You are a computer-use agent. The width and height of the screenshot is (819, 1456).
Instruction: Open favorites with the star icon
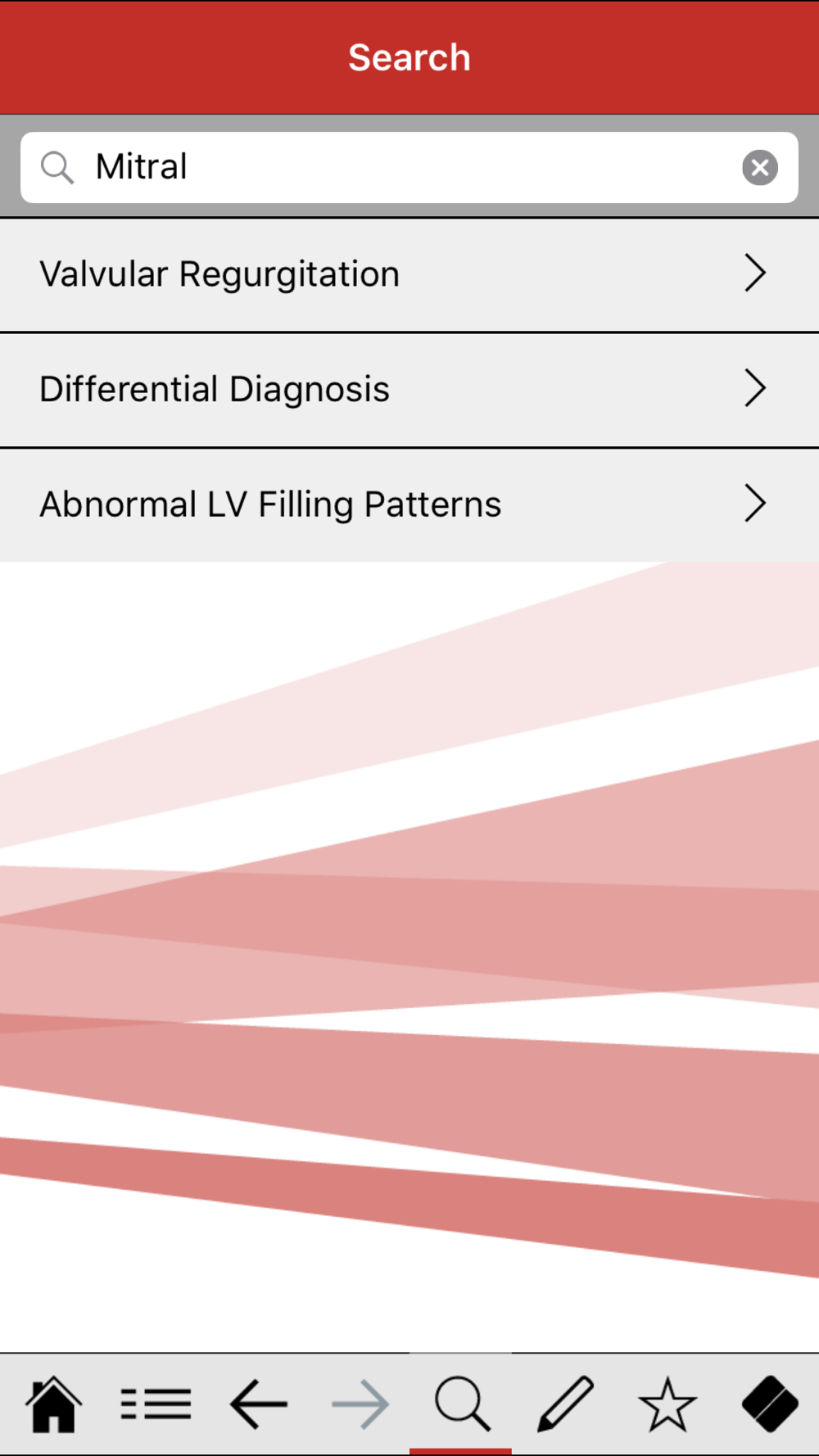[x=667, y=1404]
